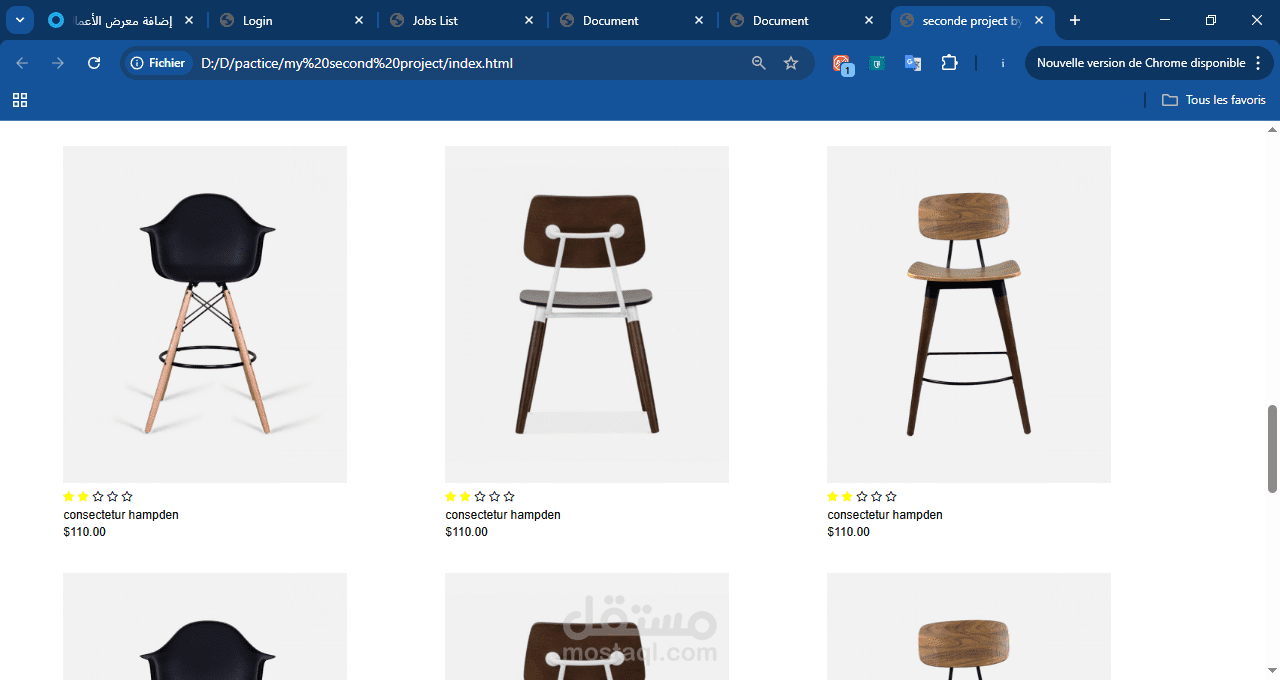
Task: Click consectetur hampden under brown chair
Action: 503,515
